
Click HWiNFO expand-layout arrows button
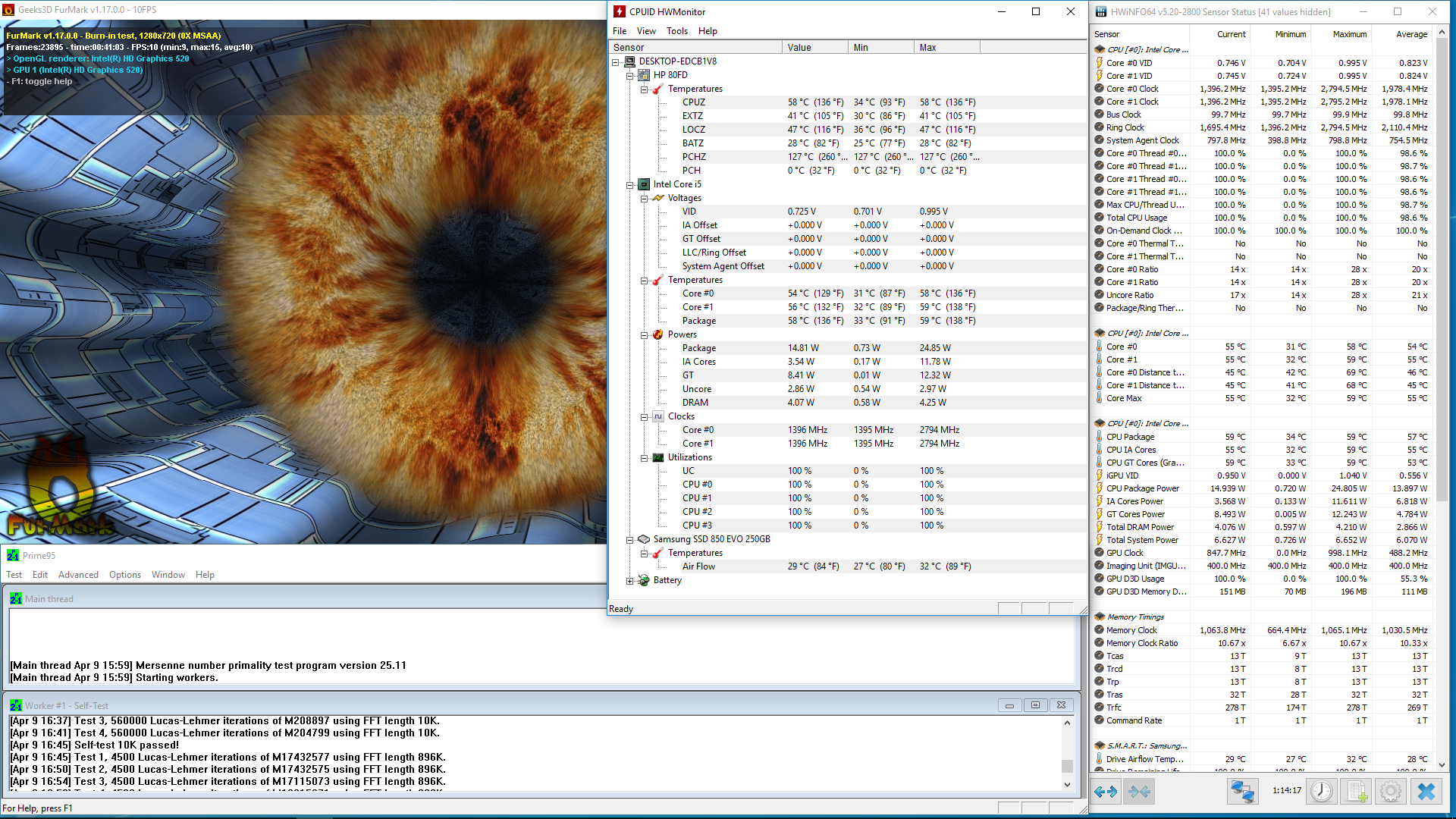point(1106,791)
